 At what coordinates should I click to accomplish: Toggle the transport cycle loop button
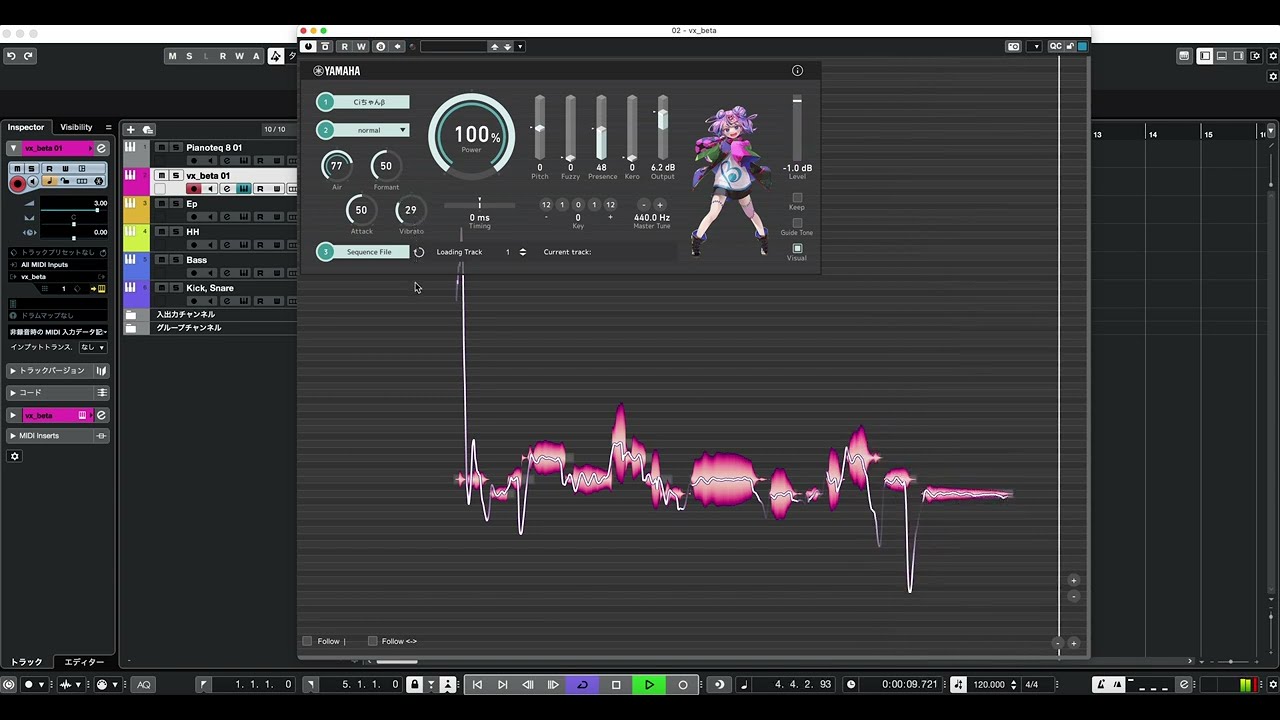(582, 685)
